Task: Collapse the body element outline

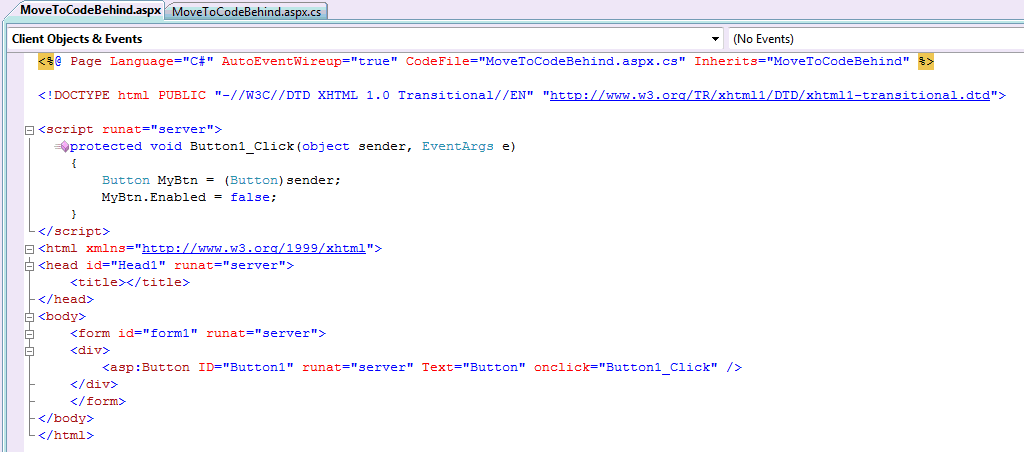Action: click(29, 316)
